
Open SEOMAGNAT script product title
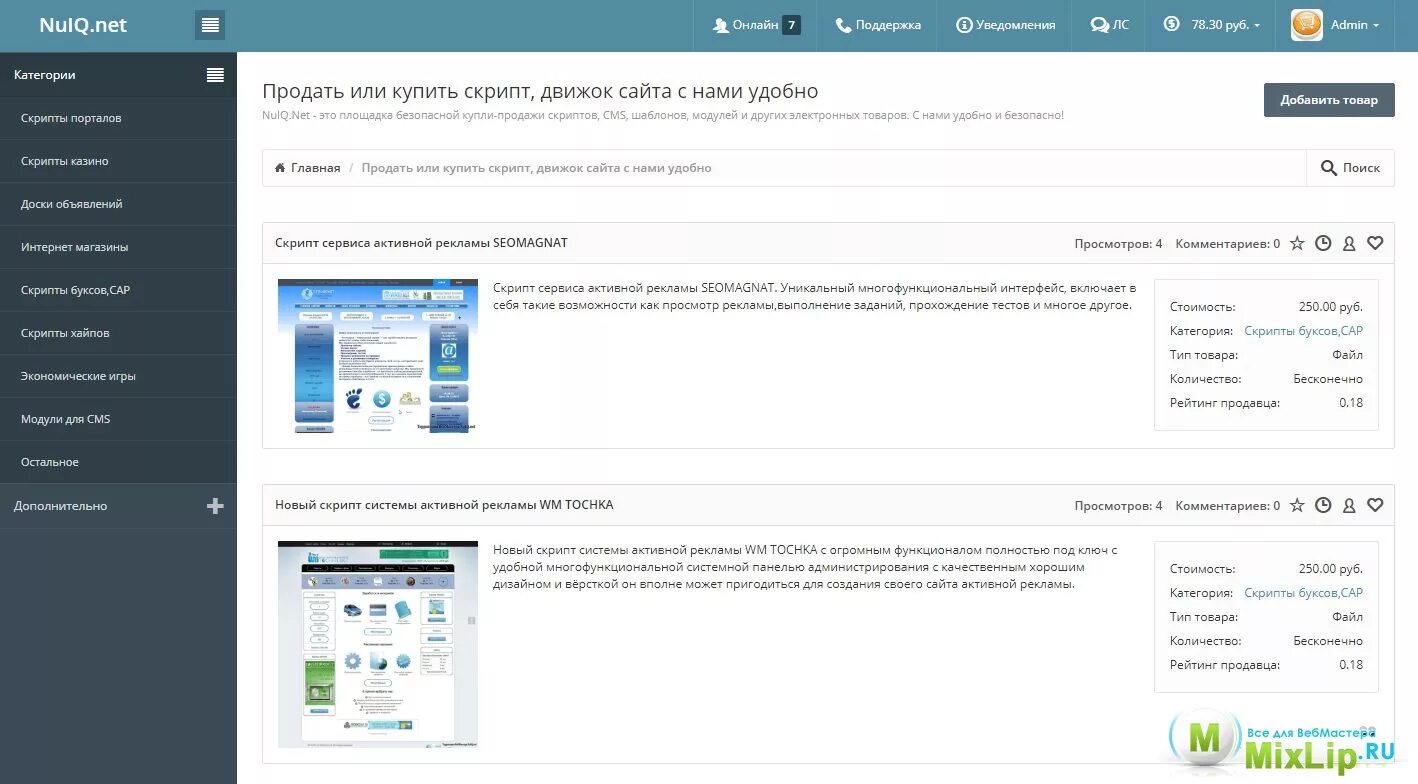pyautogui.click(x=421, y=243)
